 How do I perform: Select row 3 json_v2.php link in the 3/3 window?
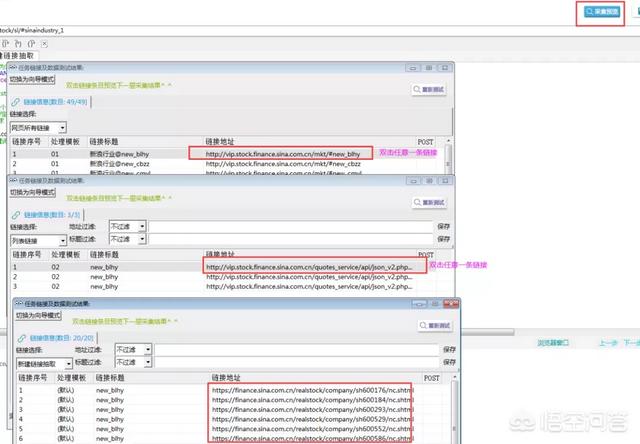231,286
